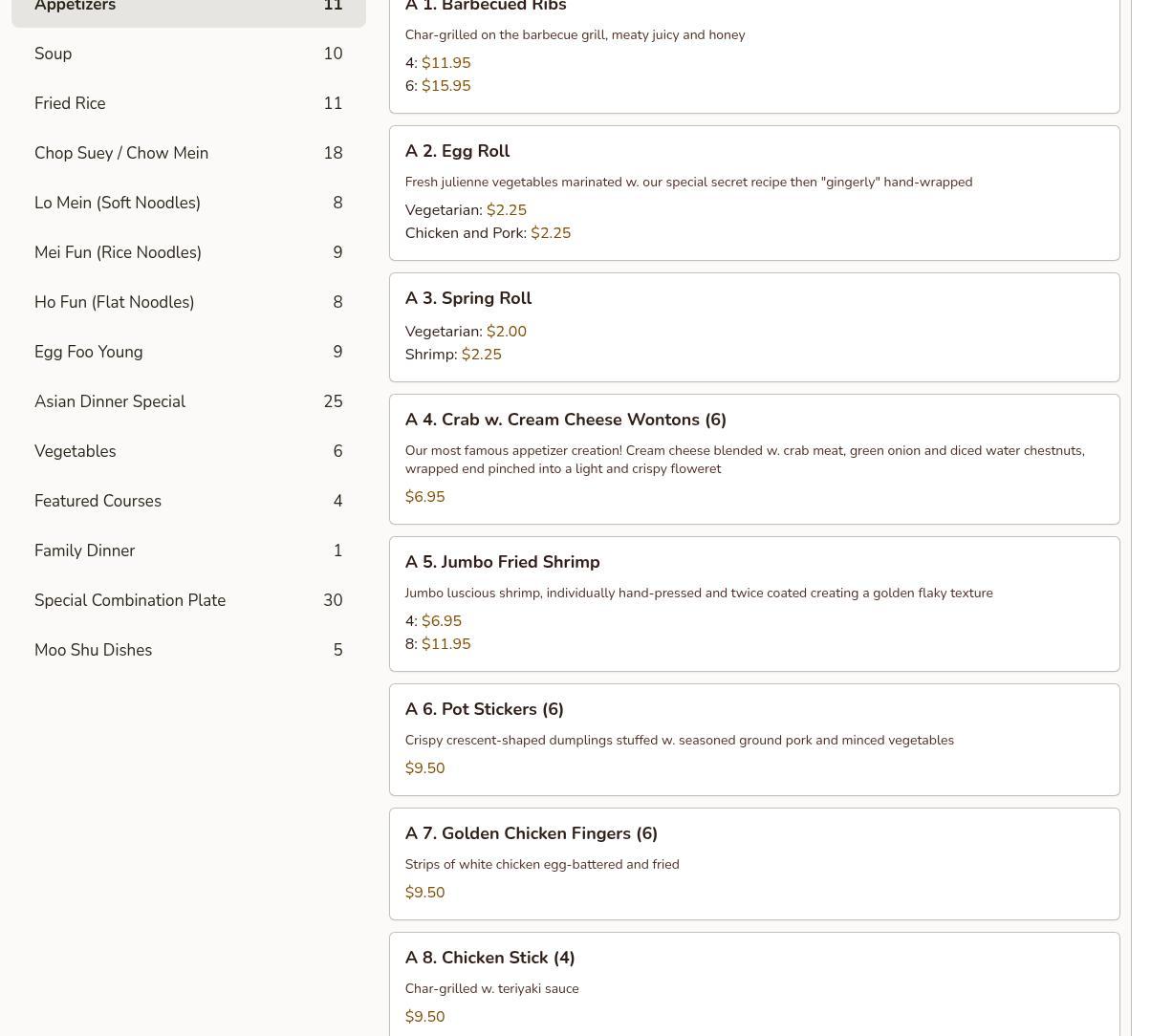The height and width of the screenshot is (1036, 1151).
Task: Open the A 3. Spring Roll item
Action: coord(753,327)
